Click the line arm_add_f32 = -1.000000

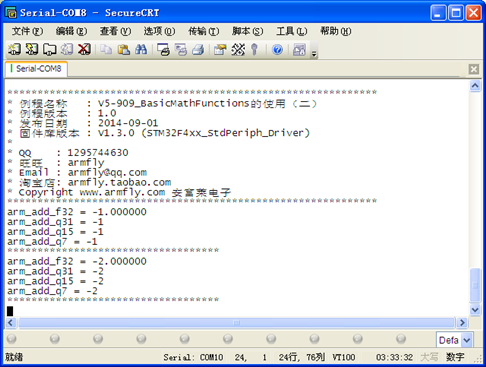tap(77, 212)
